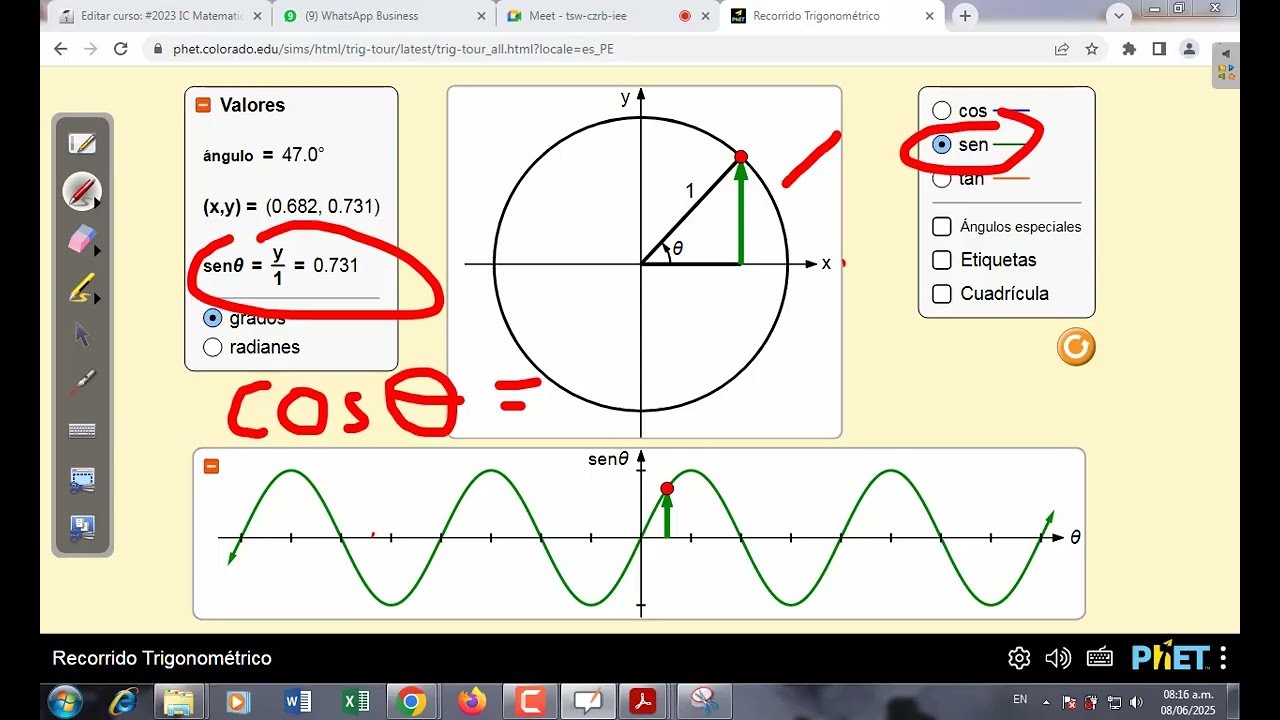Select the tan radio button
Viewport: 1280px width, 720px height.
(x=942, y=179)
